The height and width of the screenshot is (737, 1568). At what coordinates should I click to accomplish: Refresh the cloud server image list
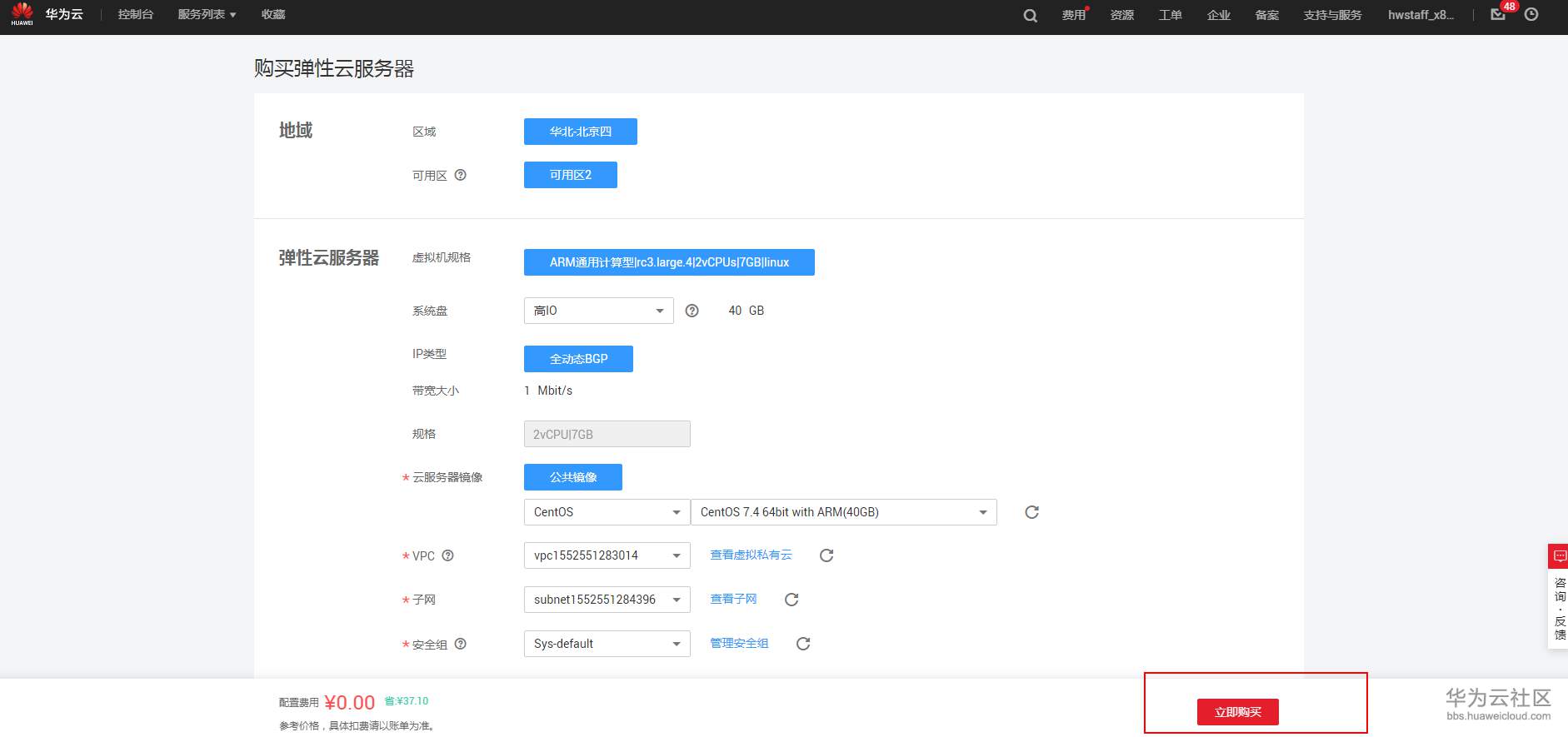click(1031, 512)
